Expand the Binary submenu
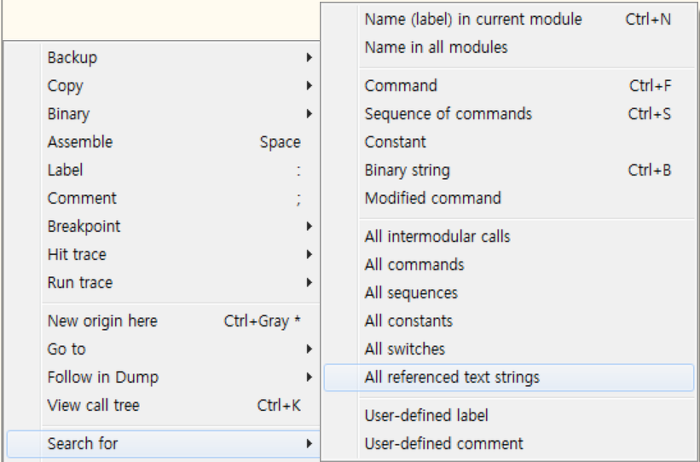This screenshot has height=462, width=700. [163, 114]
